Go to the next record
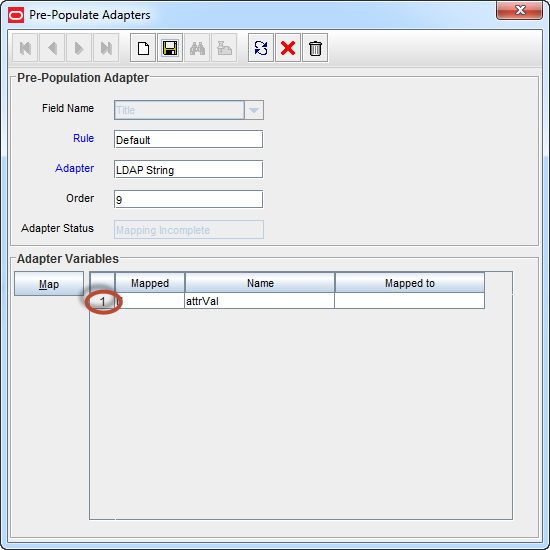This screenshot has height=550, width=550. [79, 48]
